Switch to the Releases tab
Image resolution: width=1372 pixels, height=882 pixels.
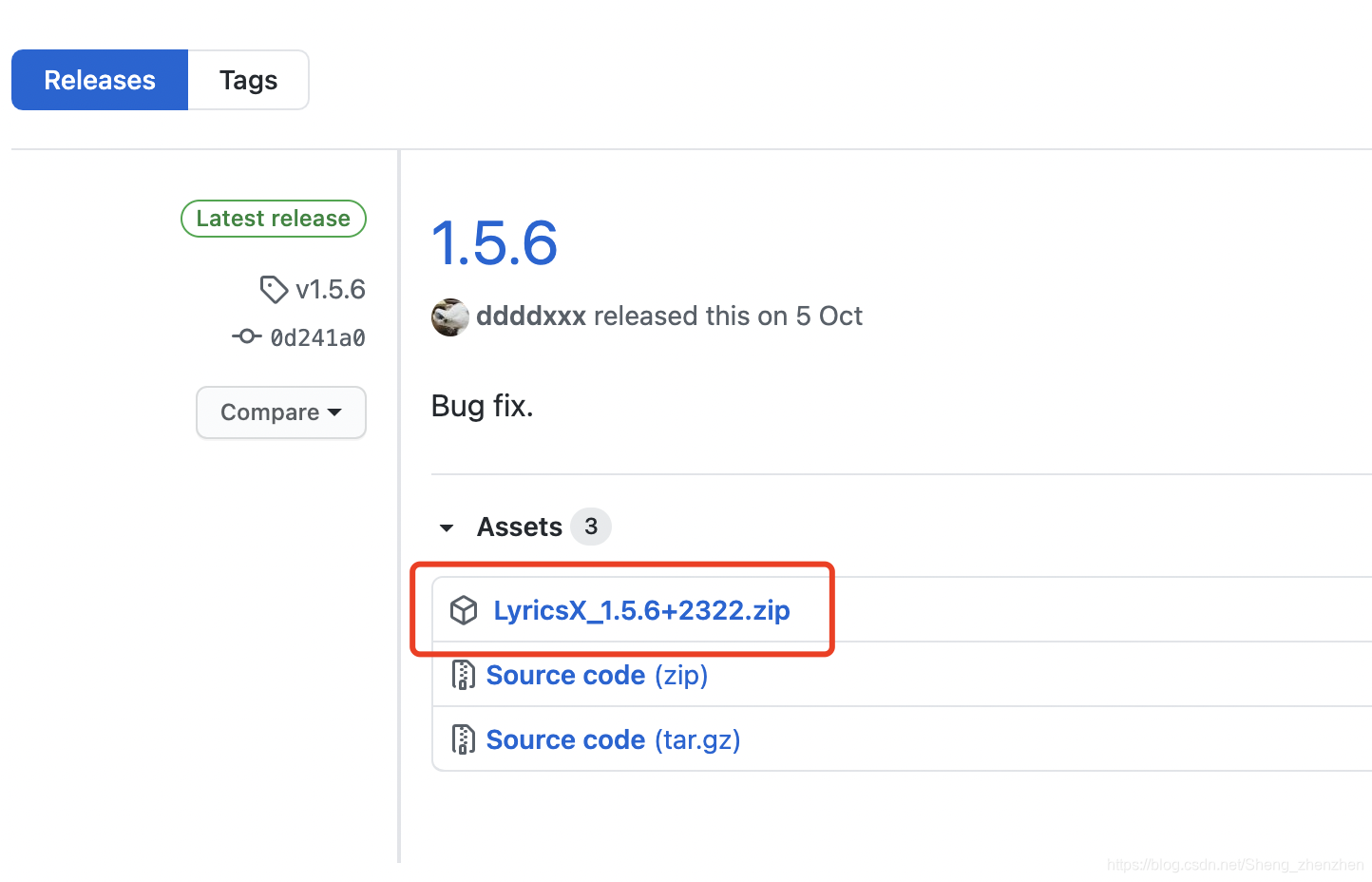pyautogui.click(x=100, y=80)
